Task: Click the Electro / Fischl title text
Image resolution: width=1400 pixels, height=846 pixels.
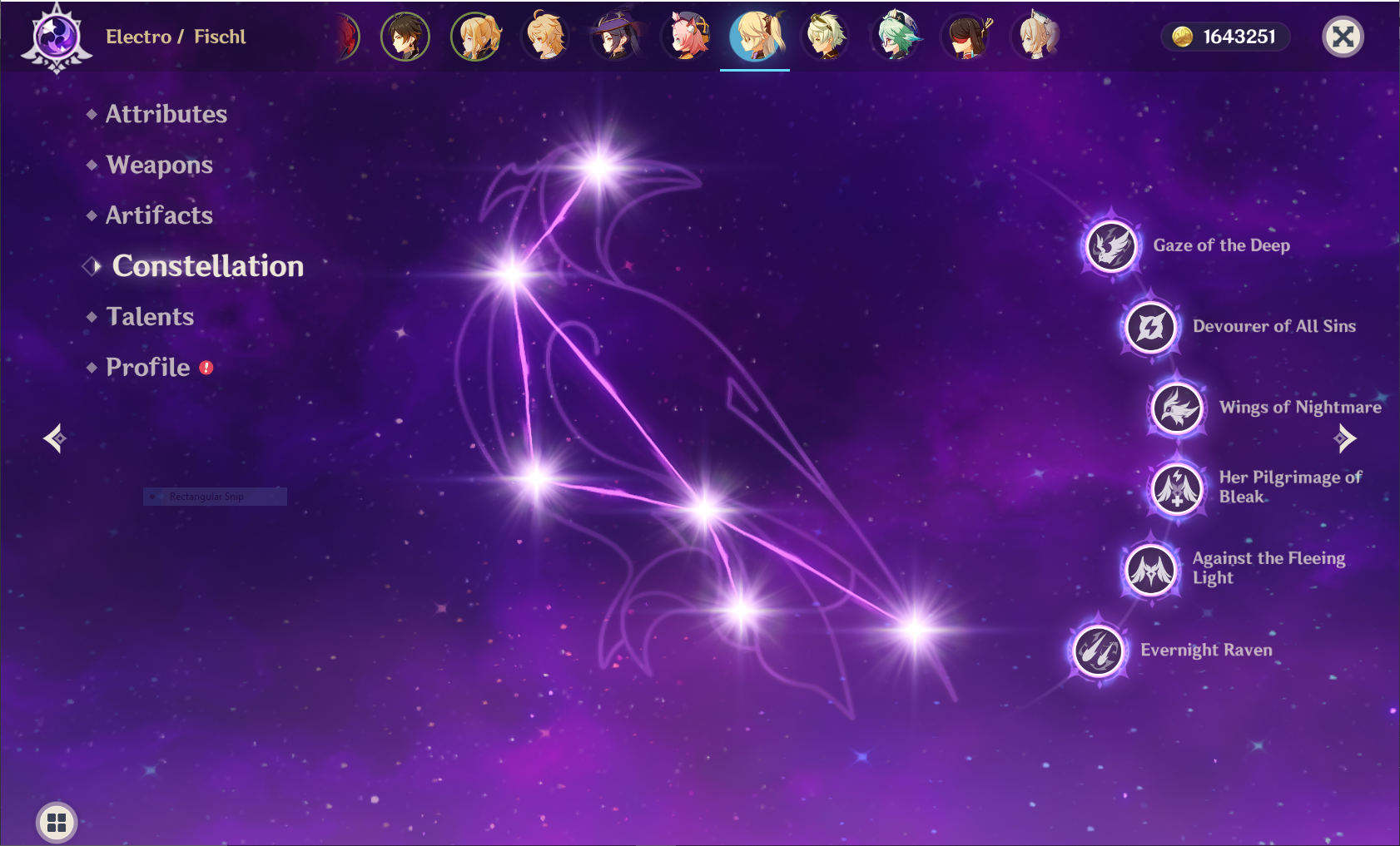Action: coord(176,37)
